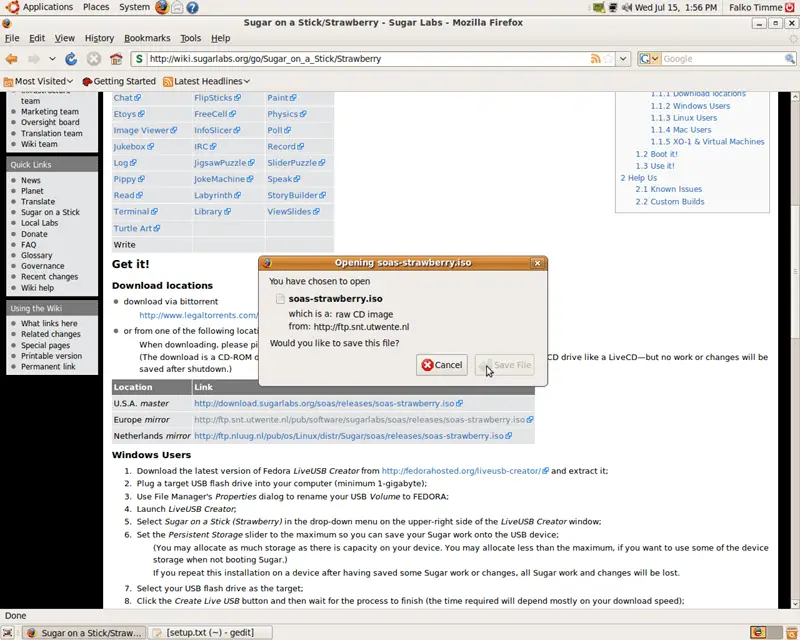Click the clock showing Wed Jul 15
The height and width of the screenshot is (640, 800).
pyautogui.click(x=676, y=7)
